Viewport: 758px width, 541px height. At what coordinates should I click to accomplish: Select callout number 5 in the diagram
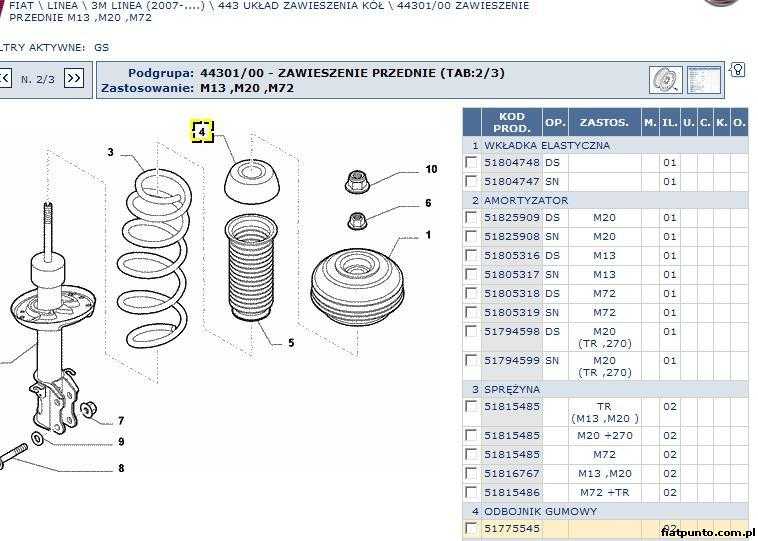pyautogui.click(x=291, y=343)
